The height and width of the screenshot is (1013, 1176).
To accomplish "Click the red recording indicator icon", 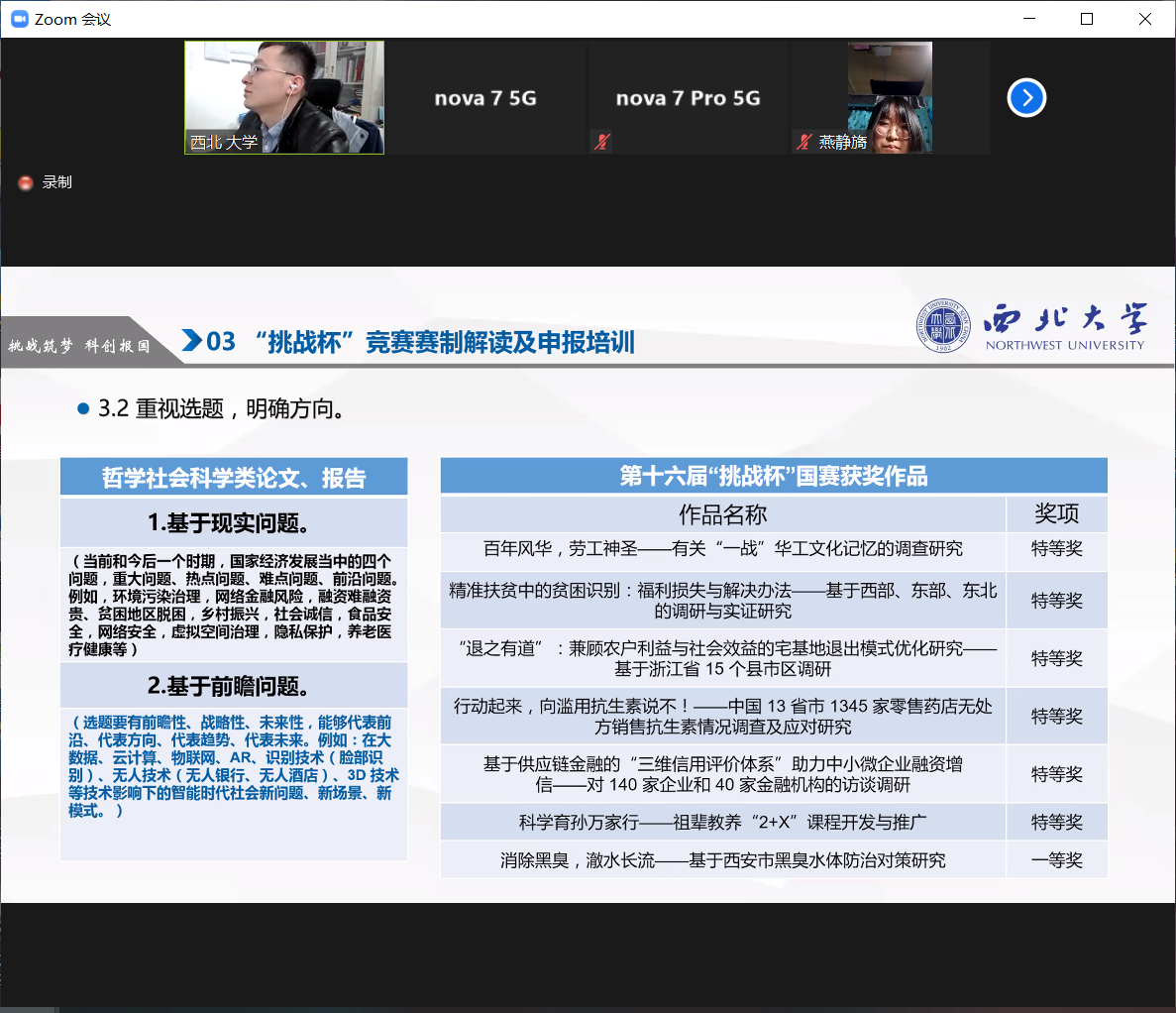I will click(x=26, y=182).
